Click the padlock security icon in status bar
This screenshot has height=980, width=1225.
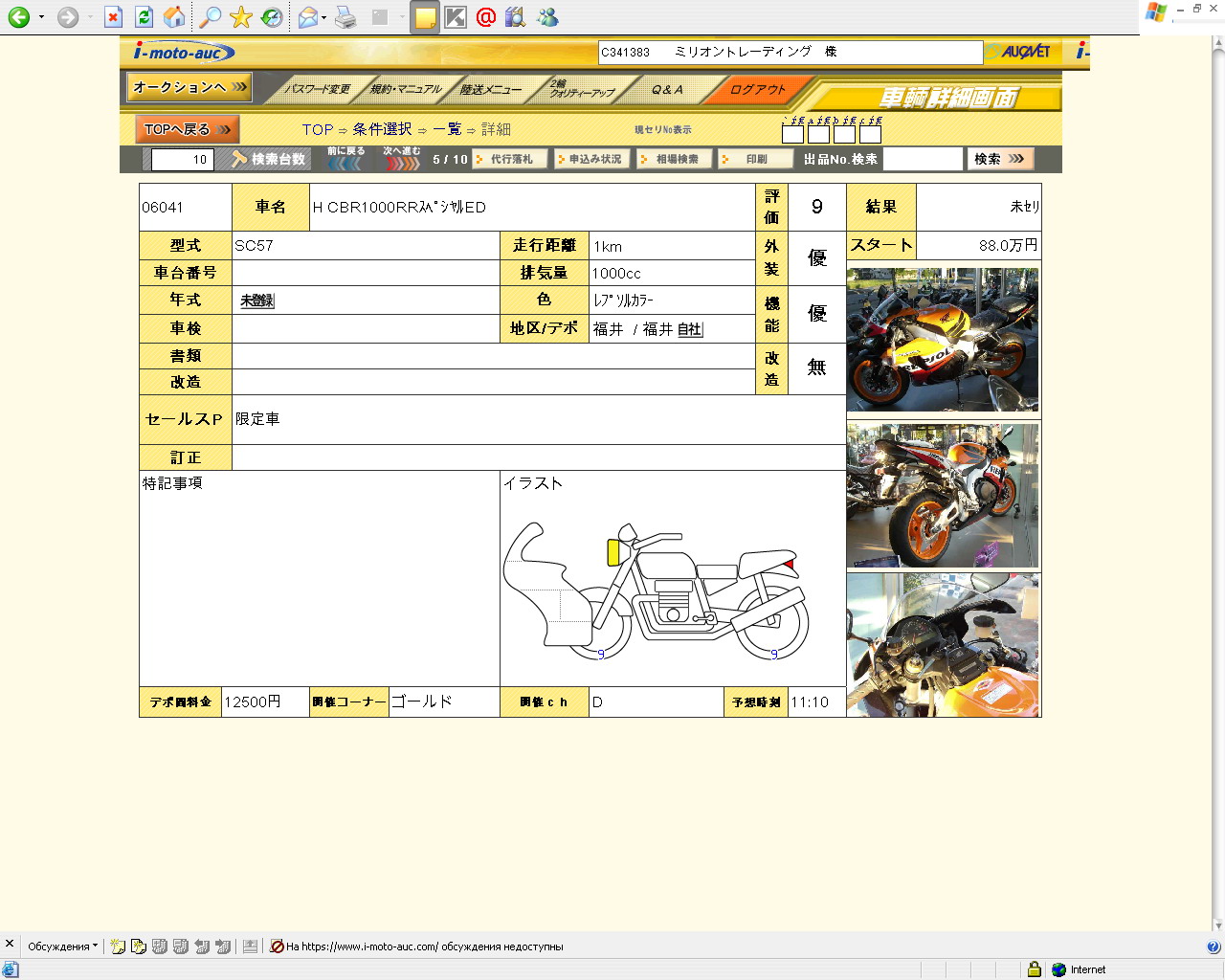1034,969
